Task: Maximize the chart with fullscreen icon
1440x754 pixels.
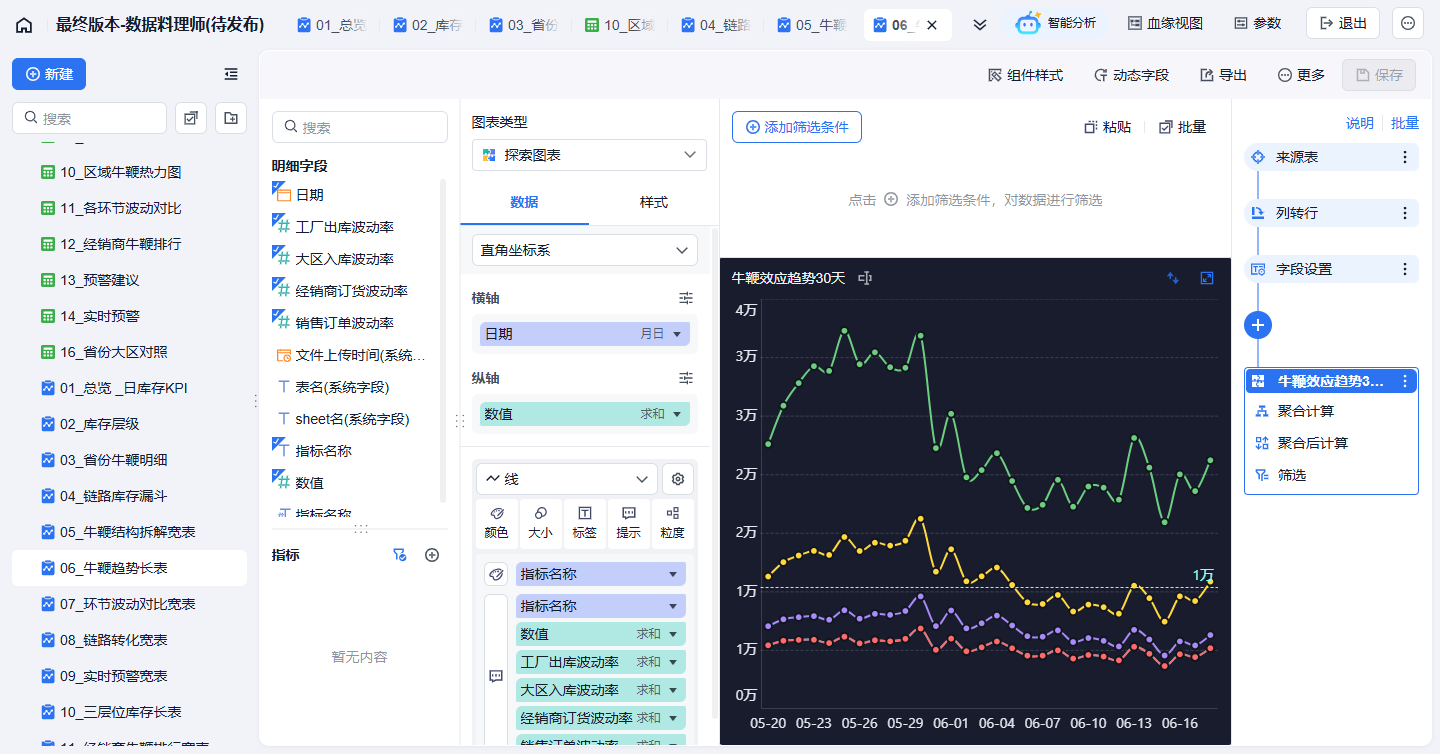Action: pos(1207,278)
